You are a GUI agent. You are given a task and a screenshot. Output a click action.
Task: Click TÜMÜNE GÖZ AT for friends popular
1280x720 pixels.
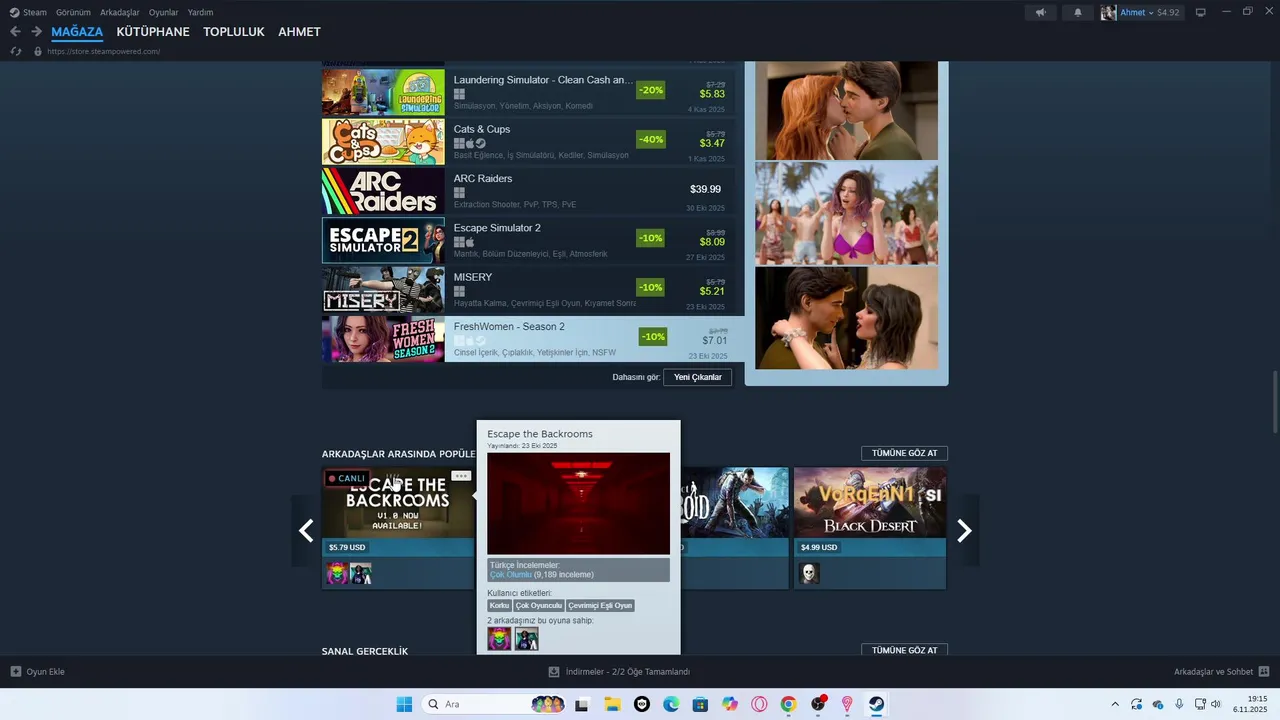904,453
